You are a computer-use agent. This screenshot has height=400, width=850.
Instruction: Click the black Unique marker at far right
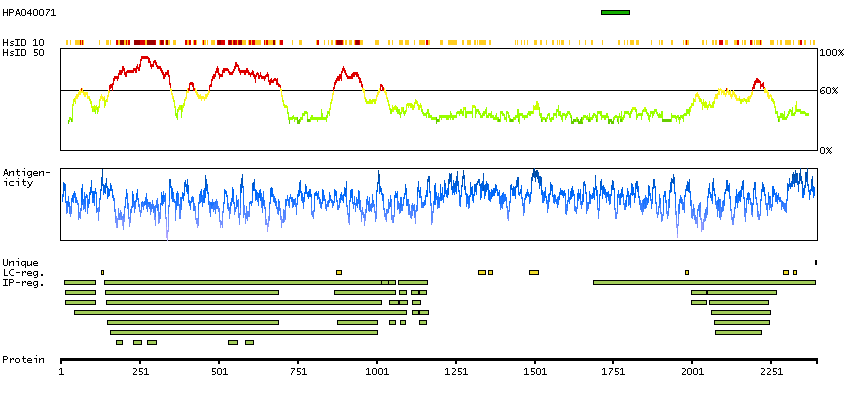click(816, 262)
